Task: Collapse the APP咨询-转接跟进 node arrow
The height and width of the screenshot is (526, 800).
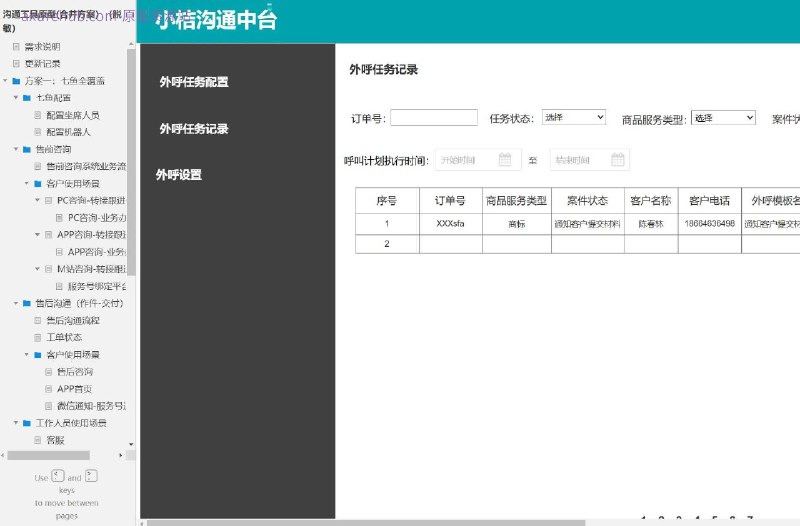Action: click(x=37, y=235)
